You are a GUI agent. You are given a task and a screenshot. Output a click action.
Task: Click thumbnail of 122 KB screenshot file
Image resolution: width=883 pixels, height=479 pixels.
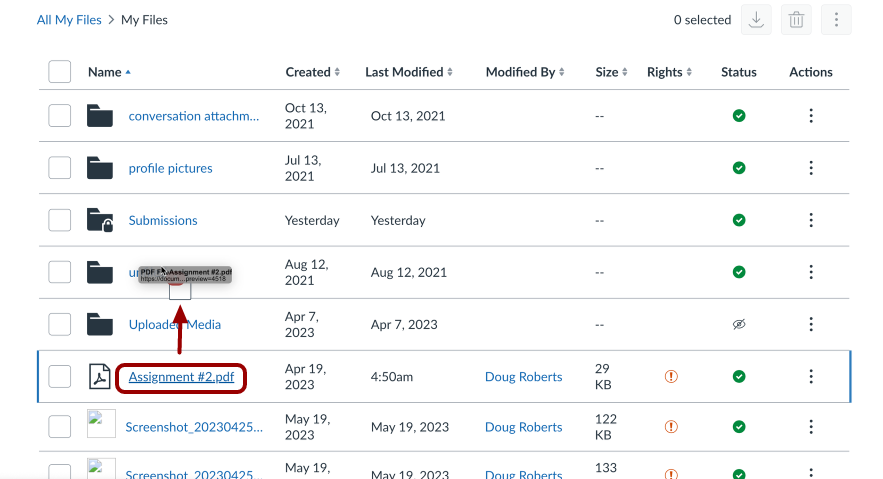[101, 424]
